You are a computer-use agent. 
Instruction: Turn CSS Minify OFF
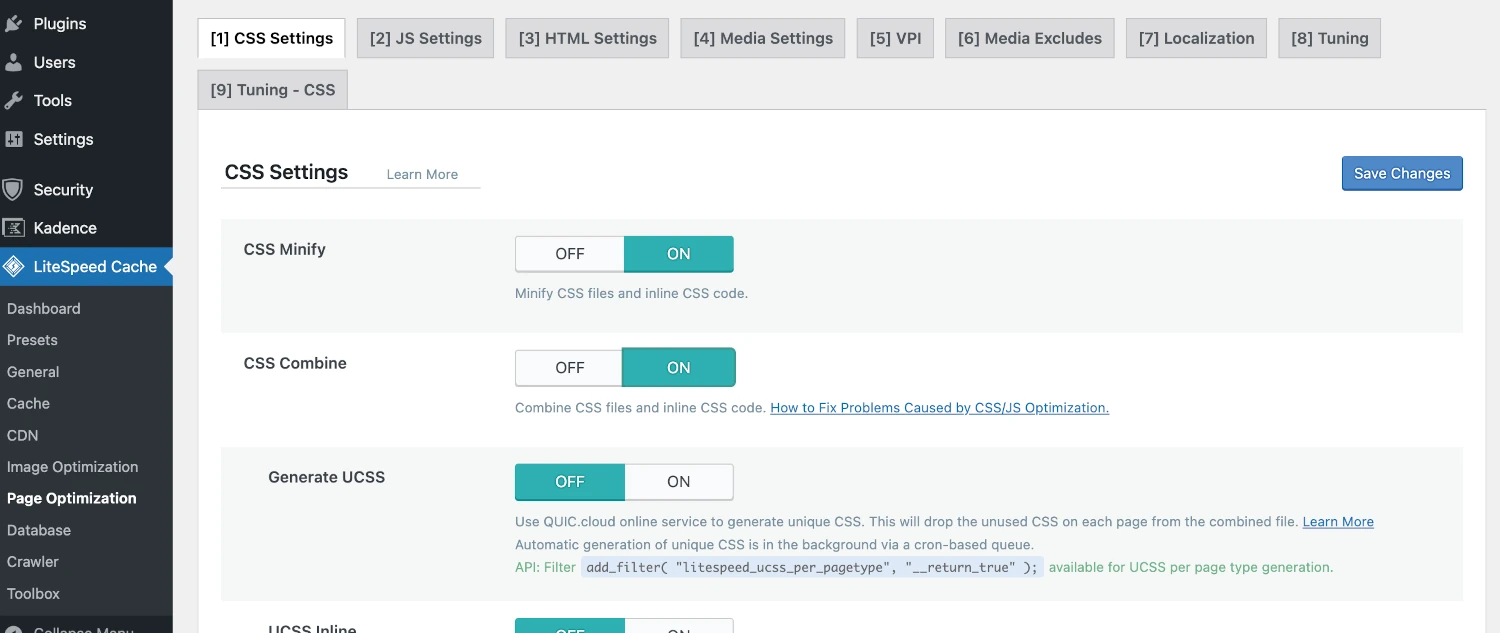point(570,254)
